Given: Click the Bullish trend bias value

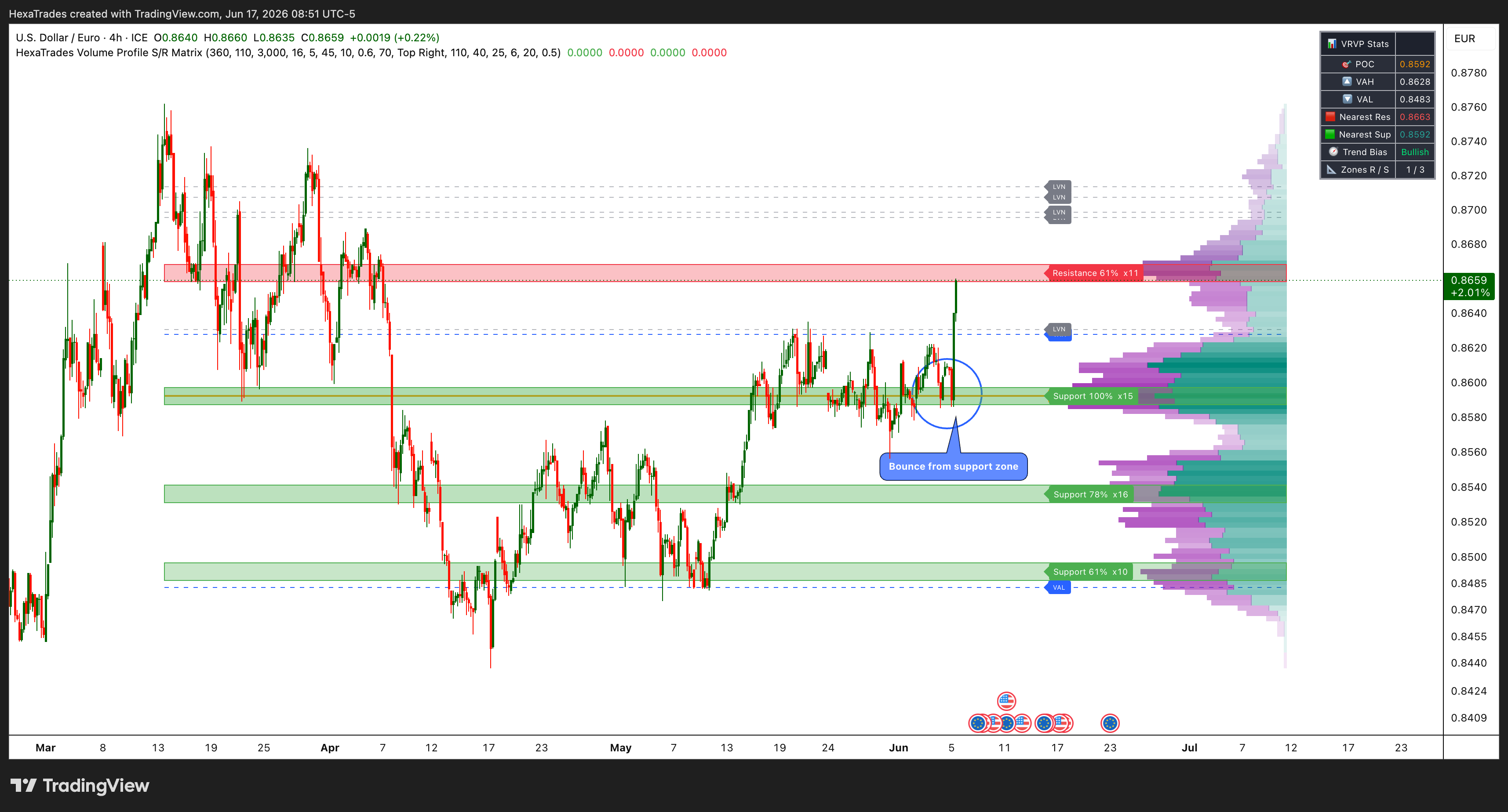Looking at the screenshot, I should click(x=1414, y=152).
